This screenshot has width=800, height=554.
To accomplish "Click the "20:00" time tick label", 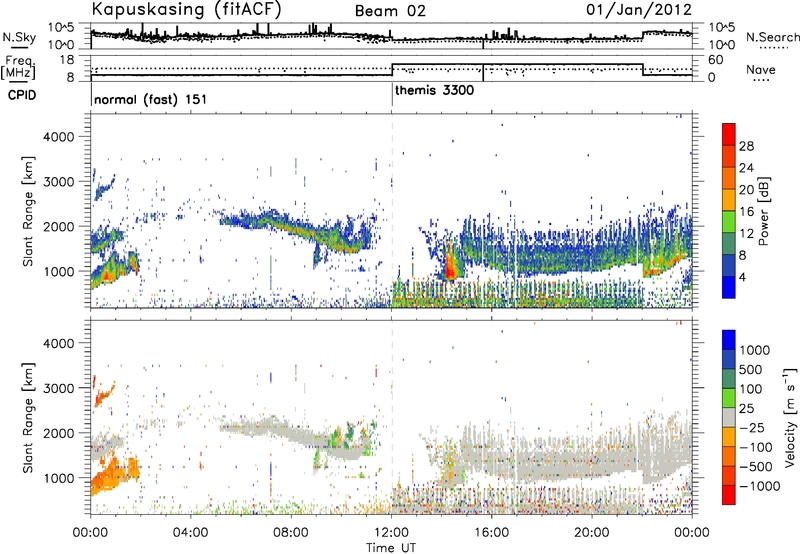I will [x=592, y=533].
